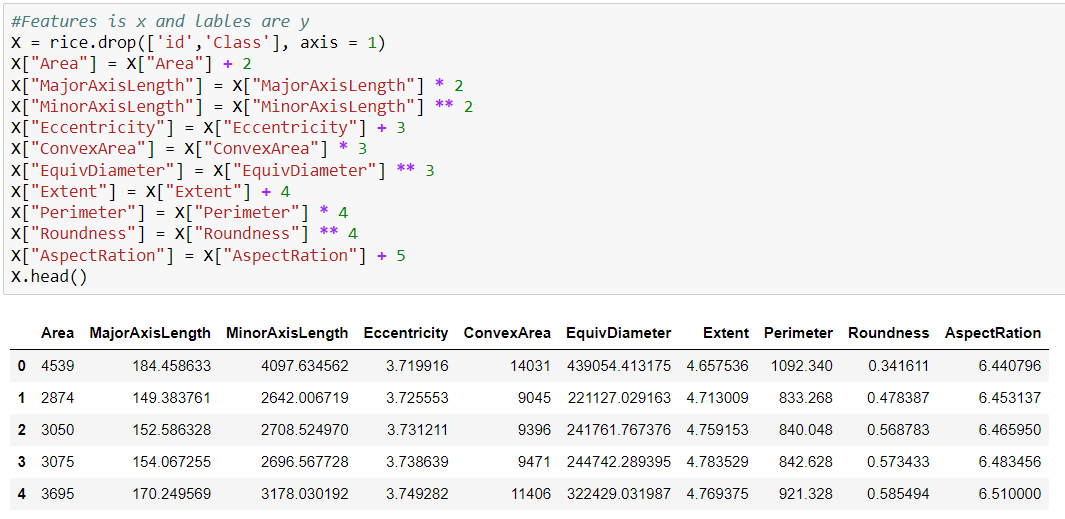Click the AspectRation column header

pyautogui.click(x=993, y=333)
